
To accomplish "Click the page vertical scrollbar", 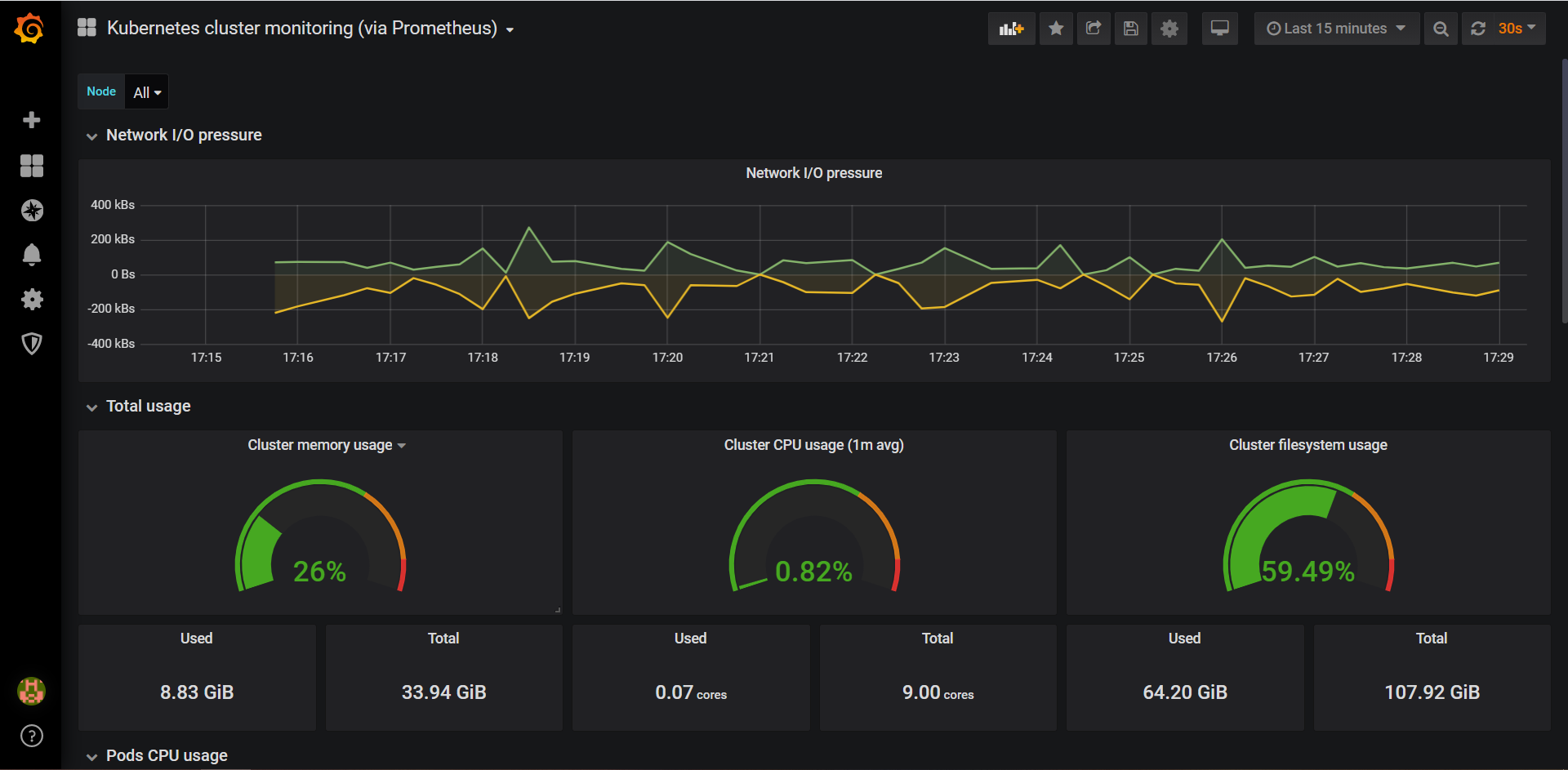I will coord(1564,191).
